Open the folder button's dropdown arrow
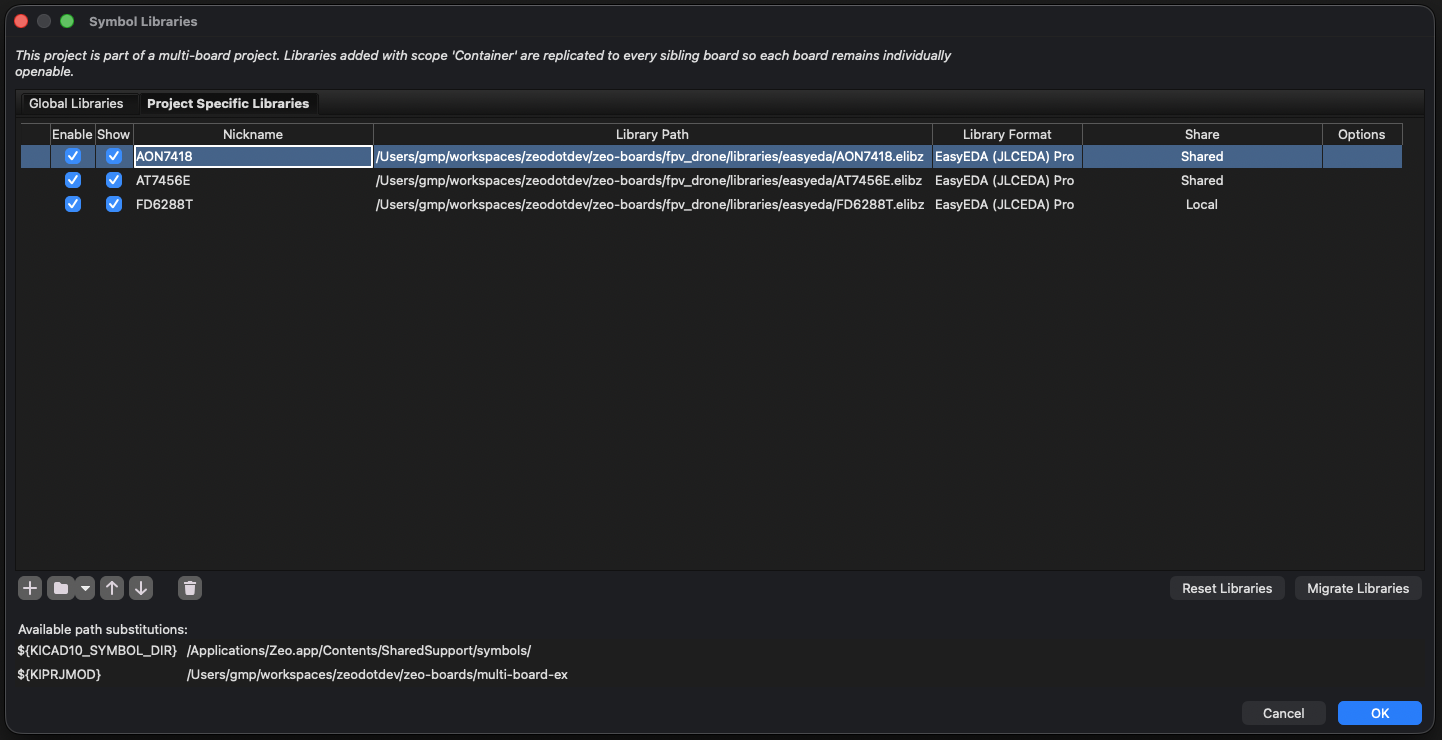This screenshot has width=1442, height=740. point(86,588)
